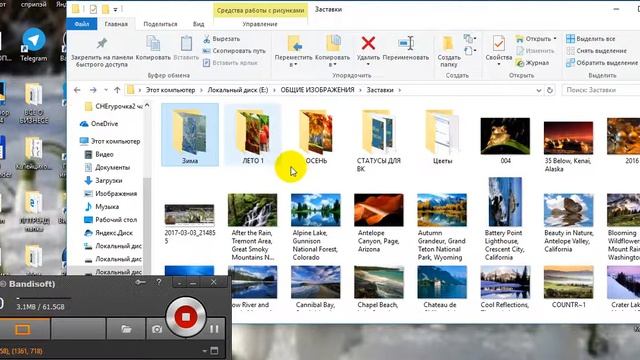Switch to Главная ribbon tab
Screen dimensions: 640x360
[116, 24]
